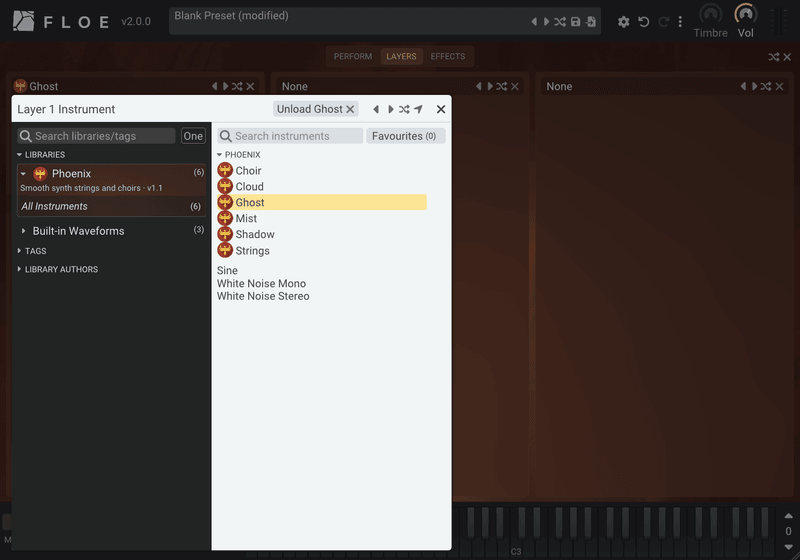This screenshot has height=560, width=800.
Task: Toggle the Favourites (0) filter
Action: click(406, 136)
